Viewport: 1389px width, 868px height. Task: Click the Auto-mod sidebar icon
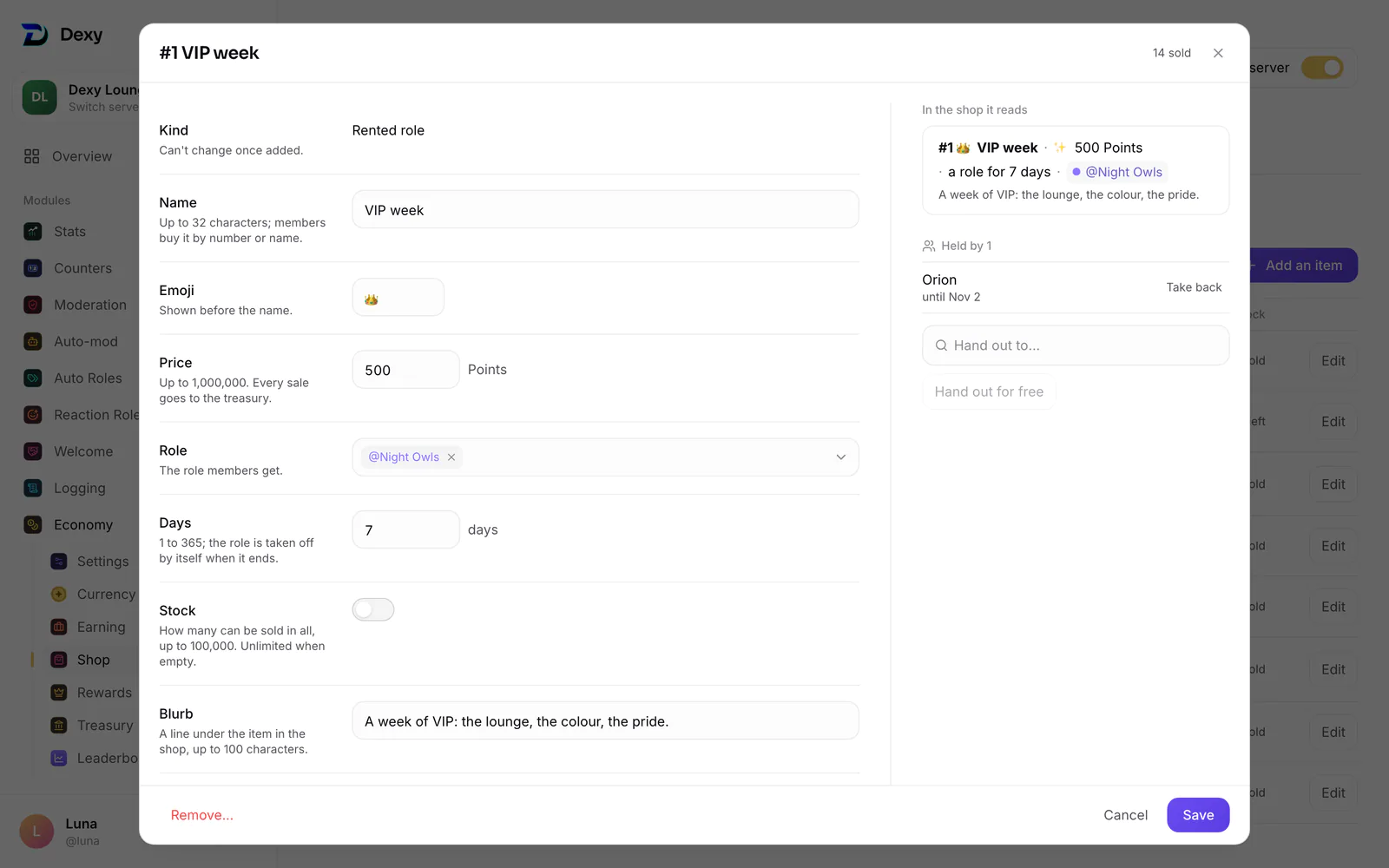click(x=33, y=341)
